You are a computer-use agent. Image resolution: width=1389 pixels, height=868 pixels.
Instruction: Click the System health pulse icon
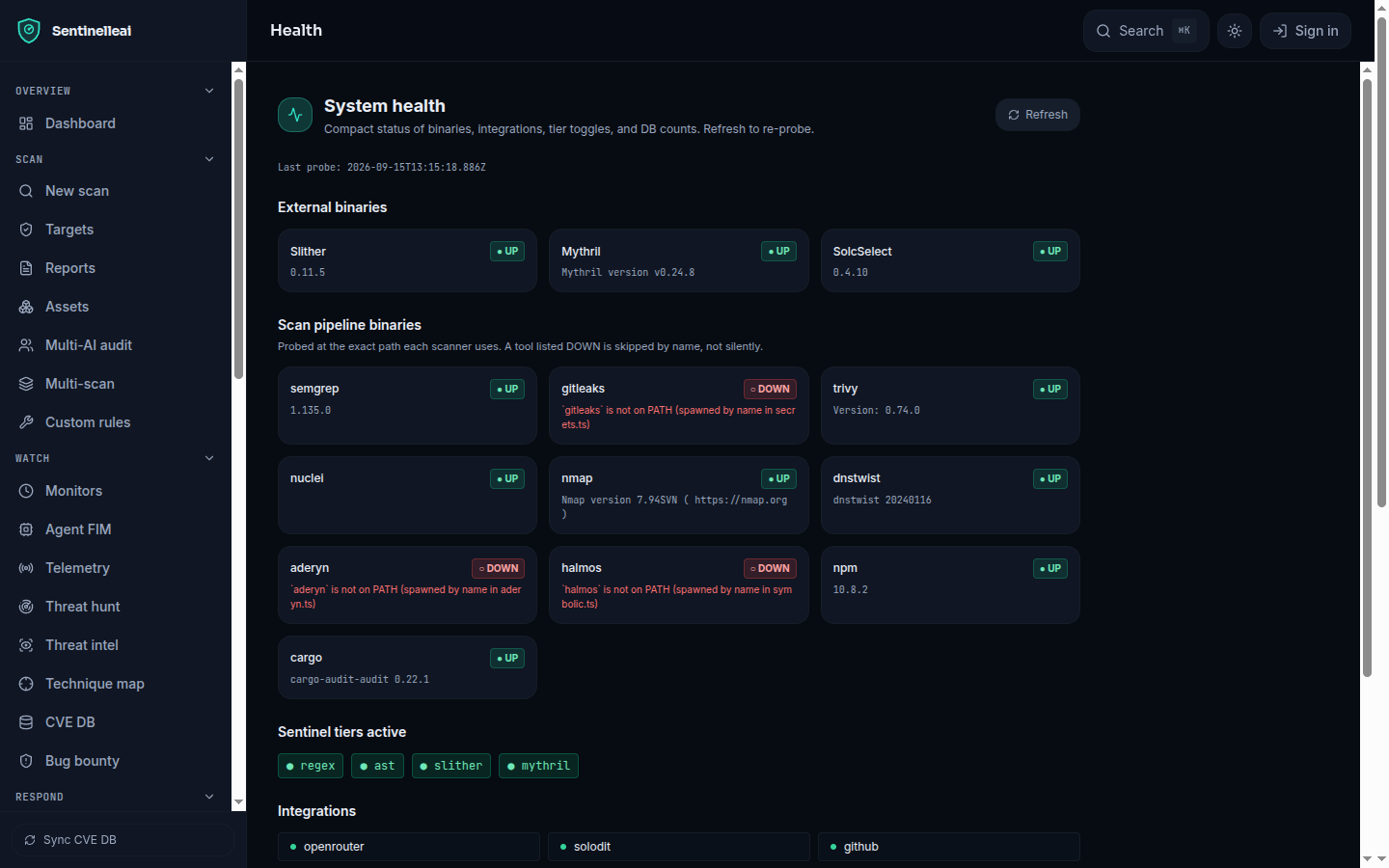(295, 115)
